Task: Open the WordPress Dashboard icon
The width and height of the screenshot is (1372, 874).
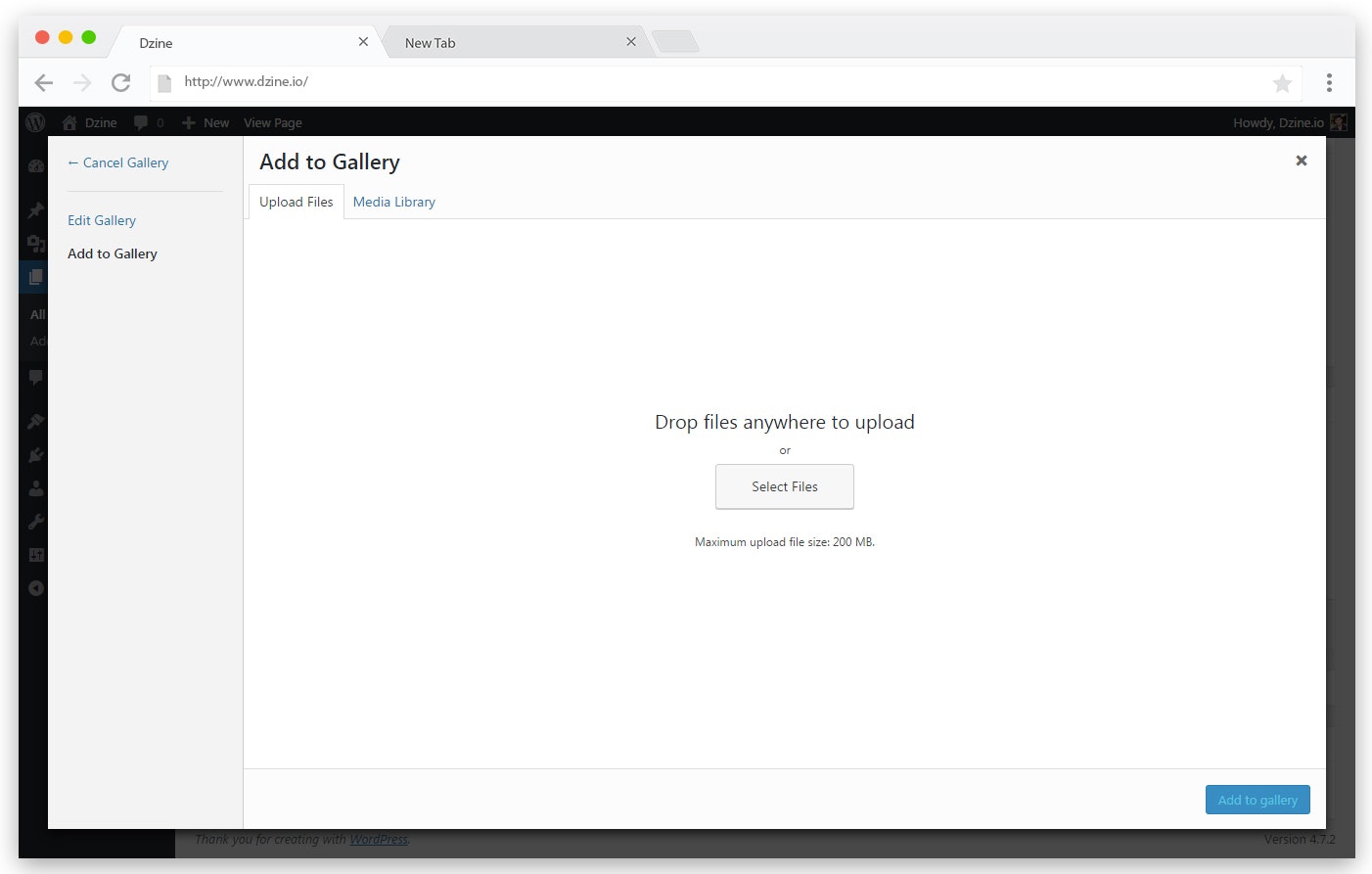Action: click(x=35, y=165)
